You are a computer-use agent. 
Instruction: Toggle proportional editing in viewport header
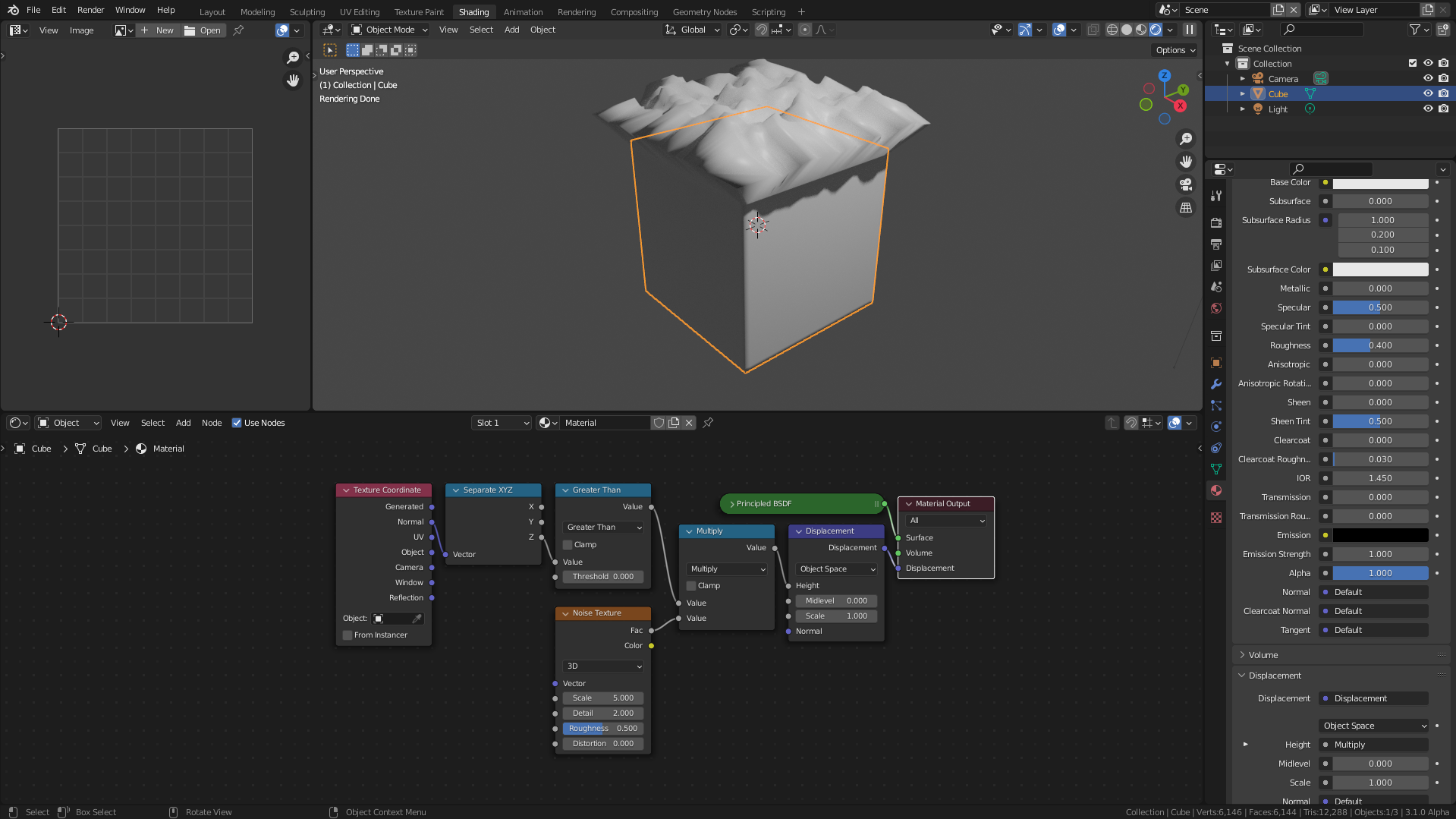(x=805, y=30)
